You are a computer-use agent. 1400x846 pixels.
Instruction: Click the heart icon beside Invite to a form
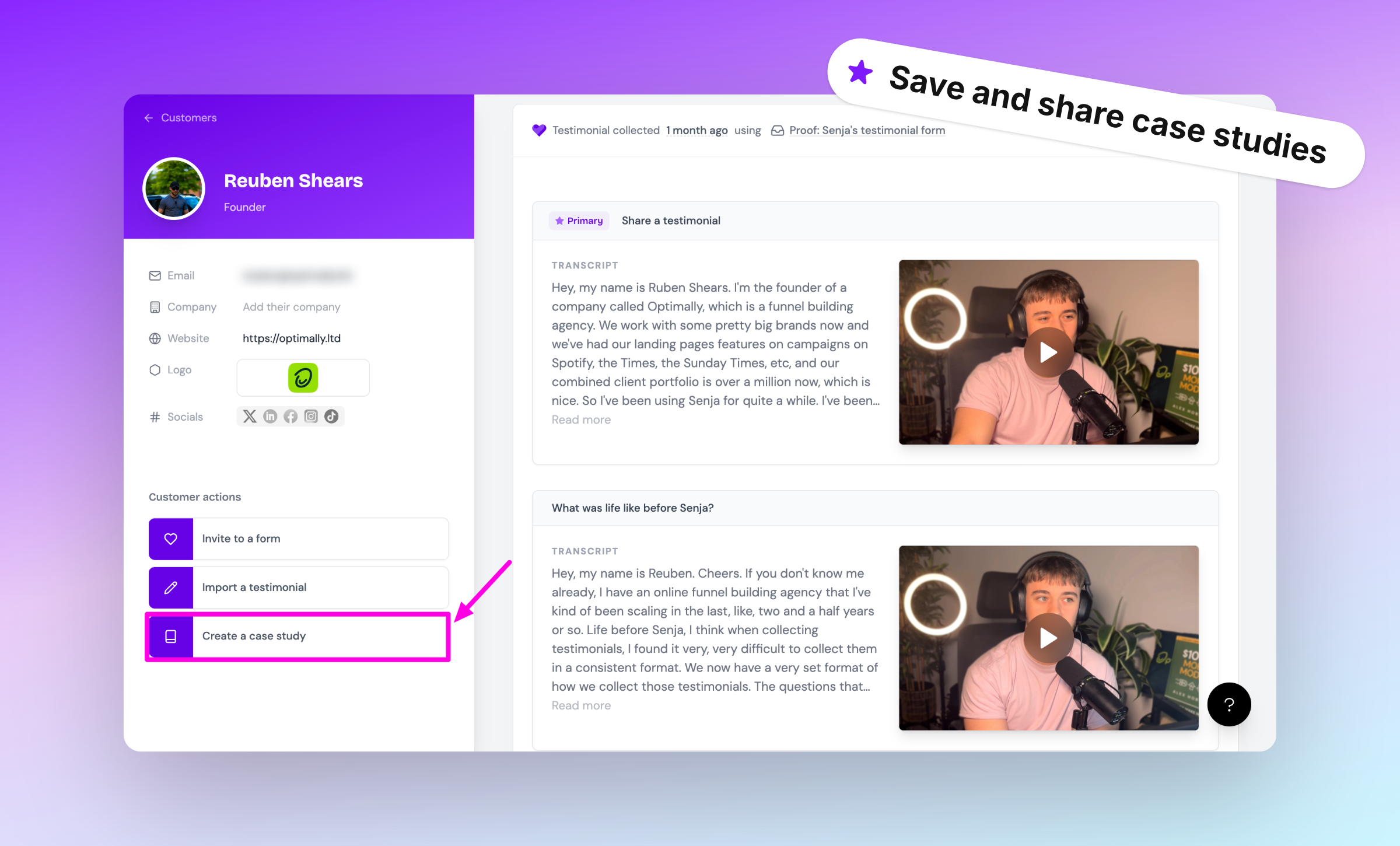coord(171,539)
